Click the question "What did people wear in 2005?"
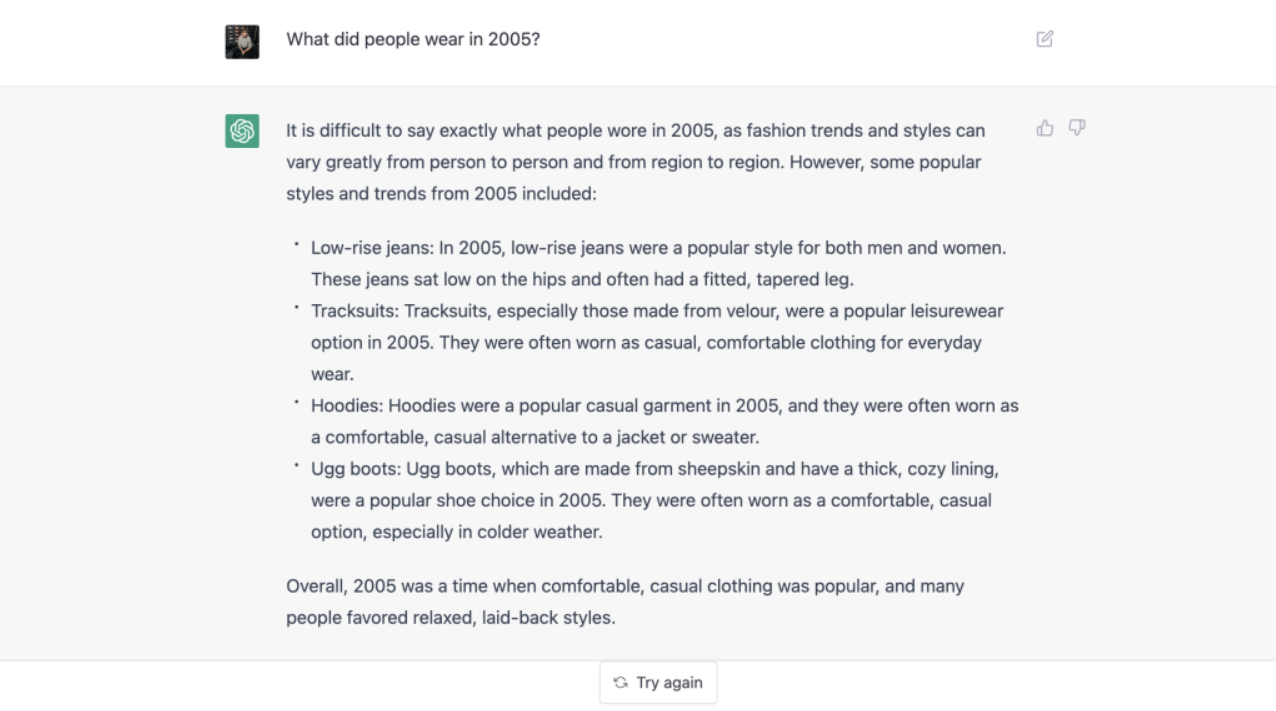This screenshot has height=711, width=1276. tap(413, 40)
